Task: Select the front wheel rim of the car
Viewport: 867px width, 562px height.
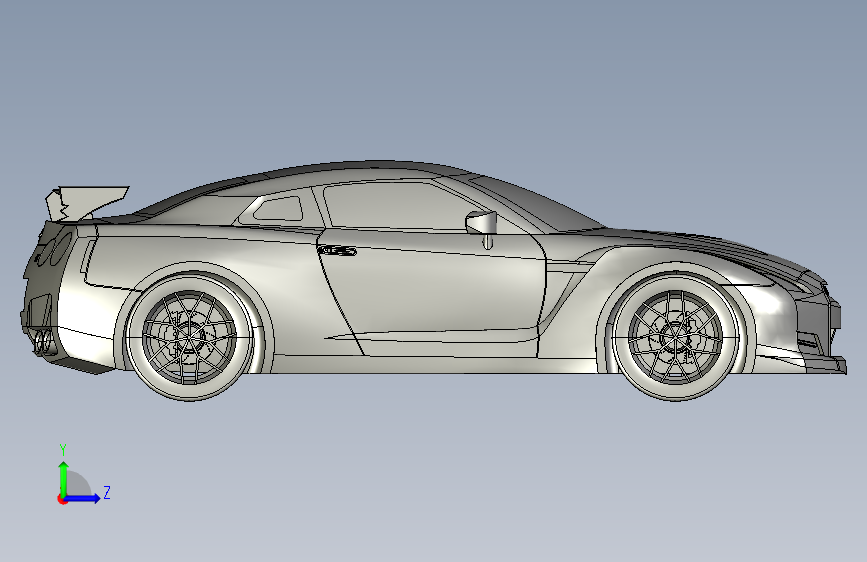Action: point(675,337)
